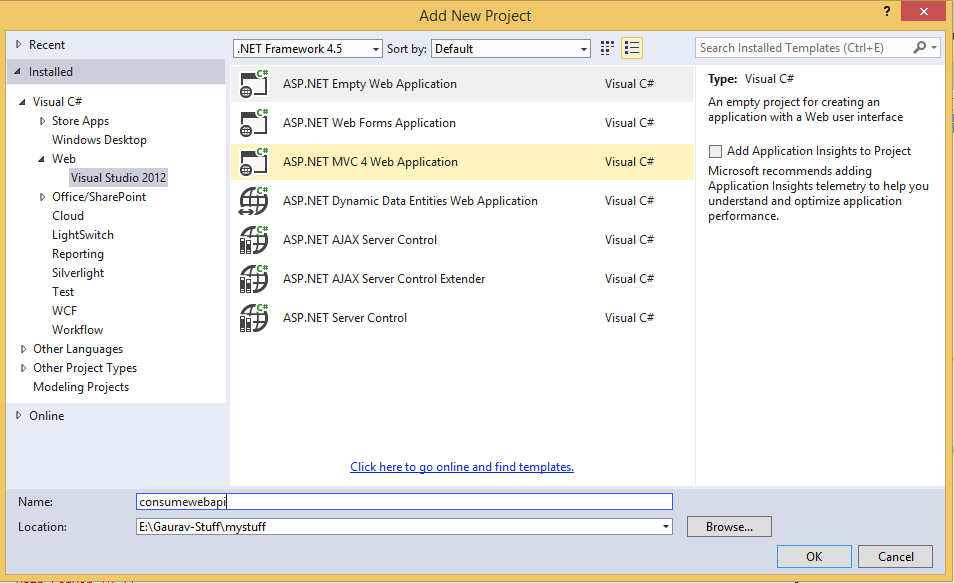Select Windows Desktop template category
This screenshot has height=583, width=954.
99,140
